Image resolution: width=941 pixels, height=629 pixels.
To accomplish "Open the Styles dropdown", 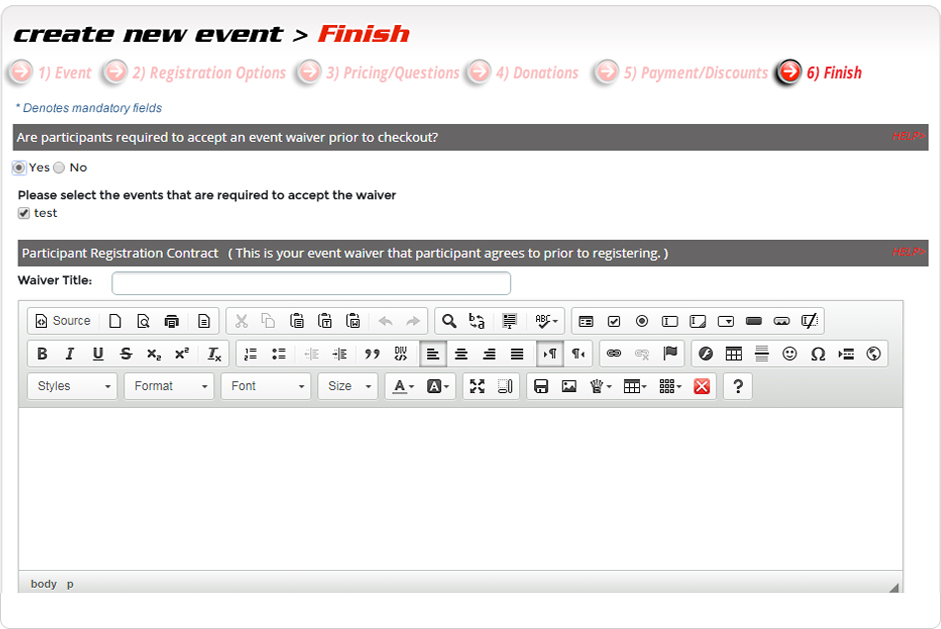I will coord(72,387).
